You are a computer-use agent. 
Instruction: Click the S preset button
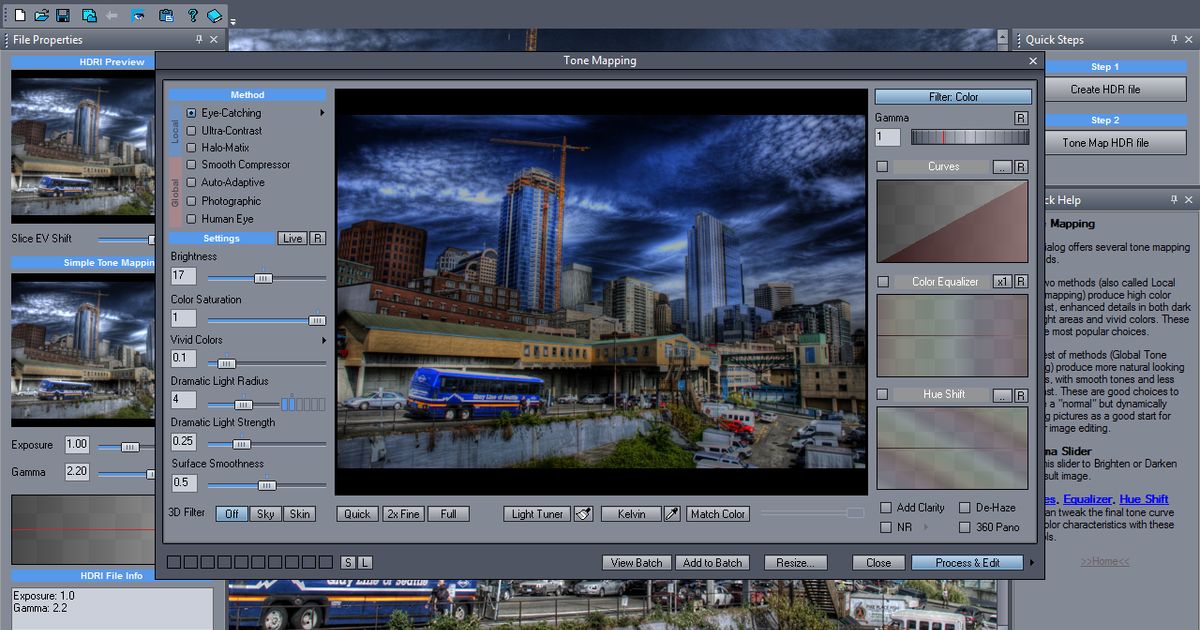(348, 563)
